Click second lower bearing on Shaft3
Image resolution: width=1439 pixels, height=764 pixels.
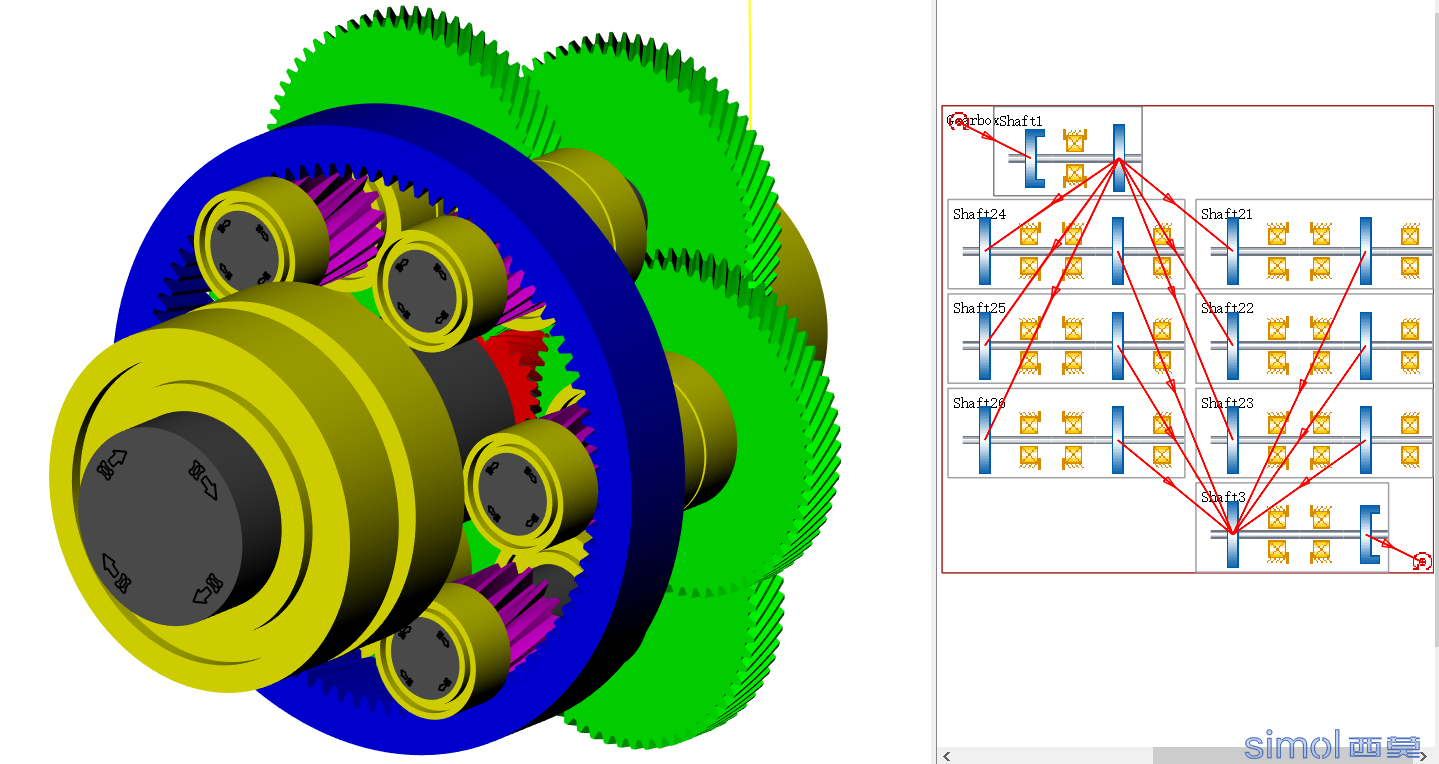[1321, 550]
